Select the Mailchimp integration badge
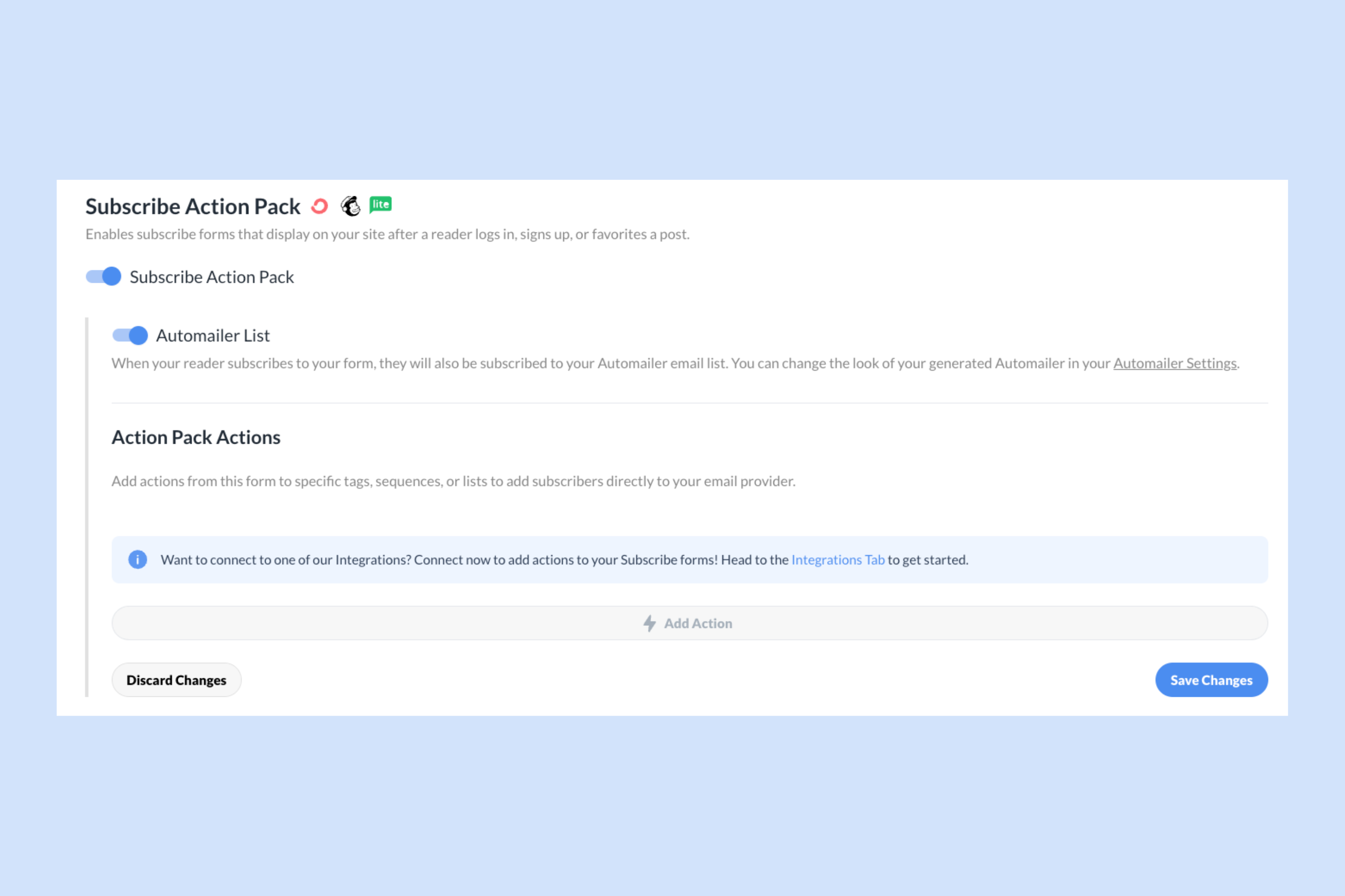This screenshot has width=1345, height=896. 351,206
